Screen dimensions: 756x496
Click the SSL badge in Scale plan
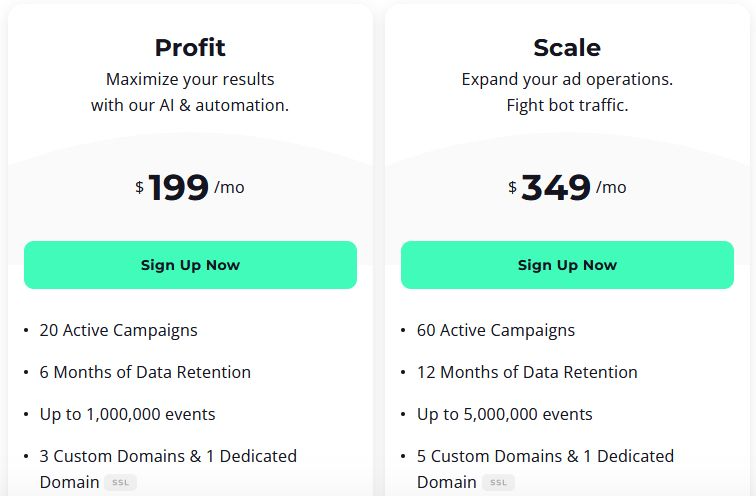498,483
